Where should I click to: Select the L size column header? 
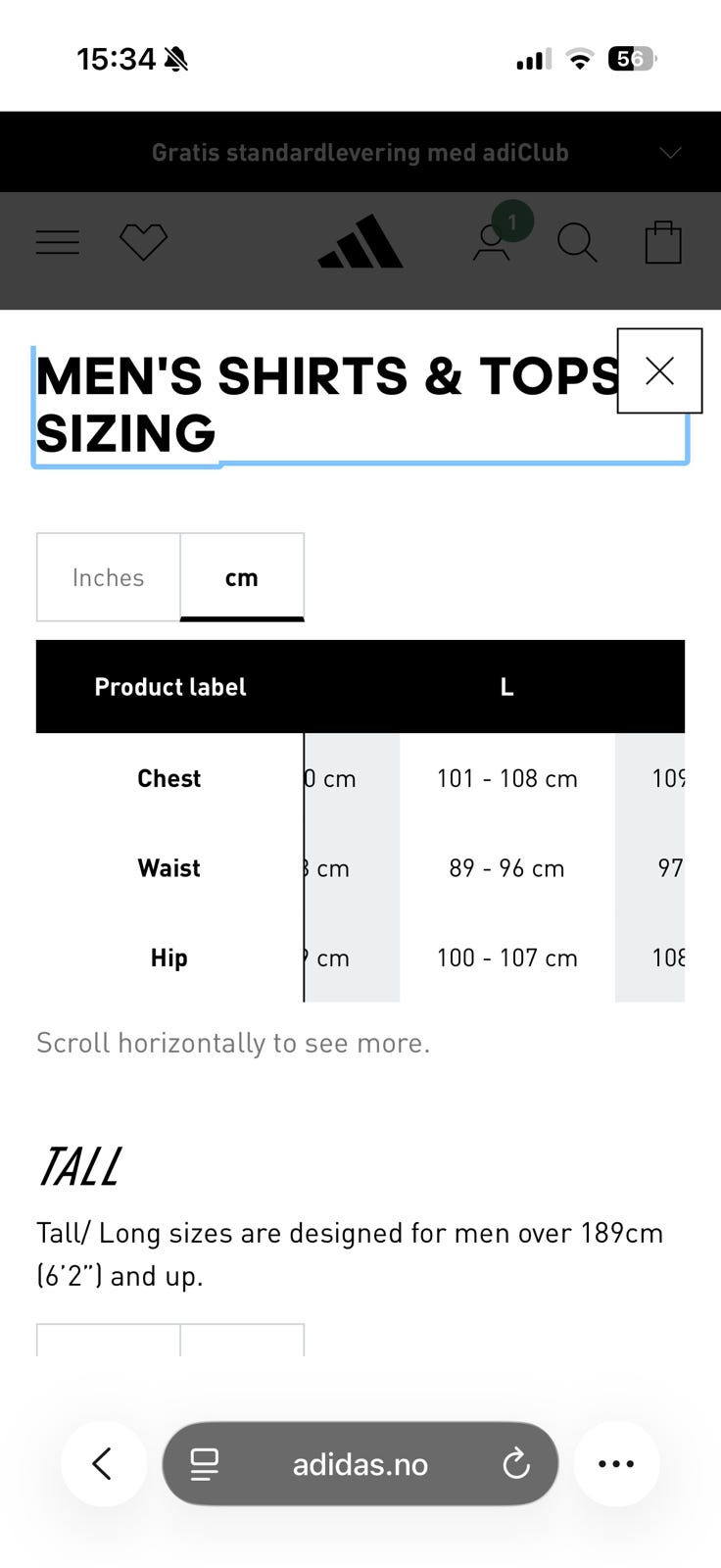[x=506, y=687]
